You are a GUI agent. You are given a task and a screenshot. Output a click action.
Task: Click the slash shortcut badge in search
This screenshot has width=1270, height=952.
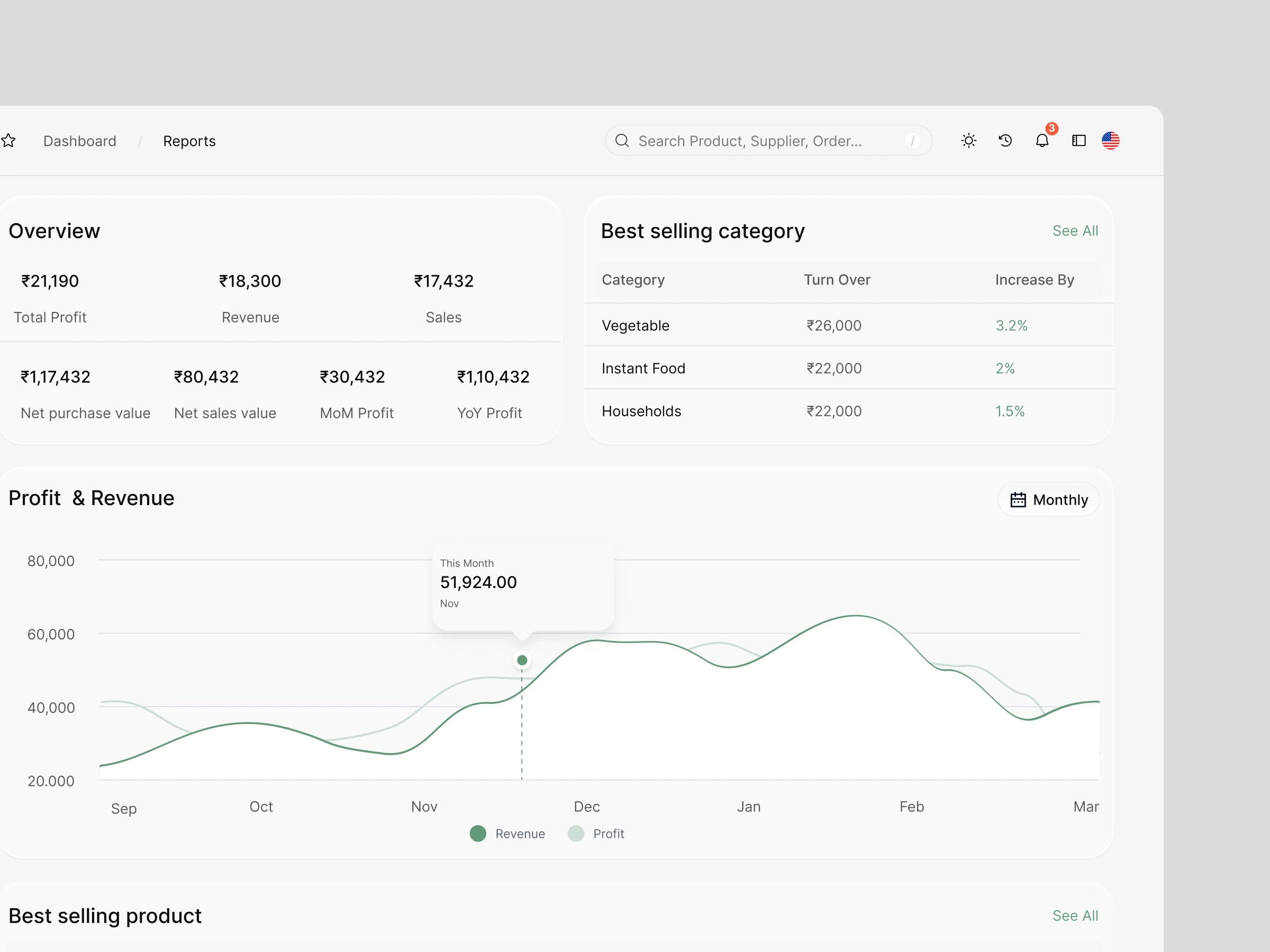pyautogui.click(x=912, y=141)
